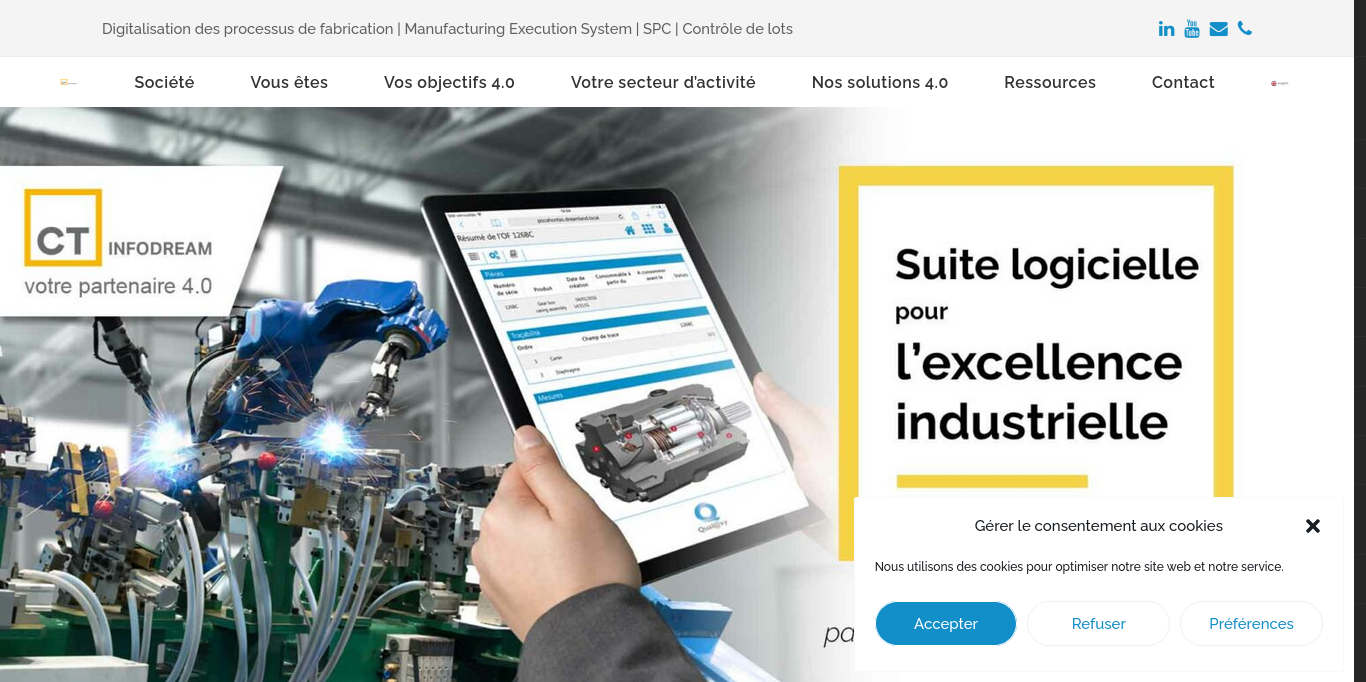Click Accepter to accept cookies
The height and width of the screenshot is (682, 1366).
pyautogui.click(x=945, y=623)
